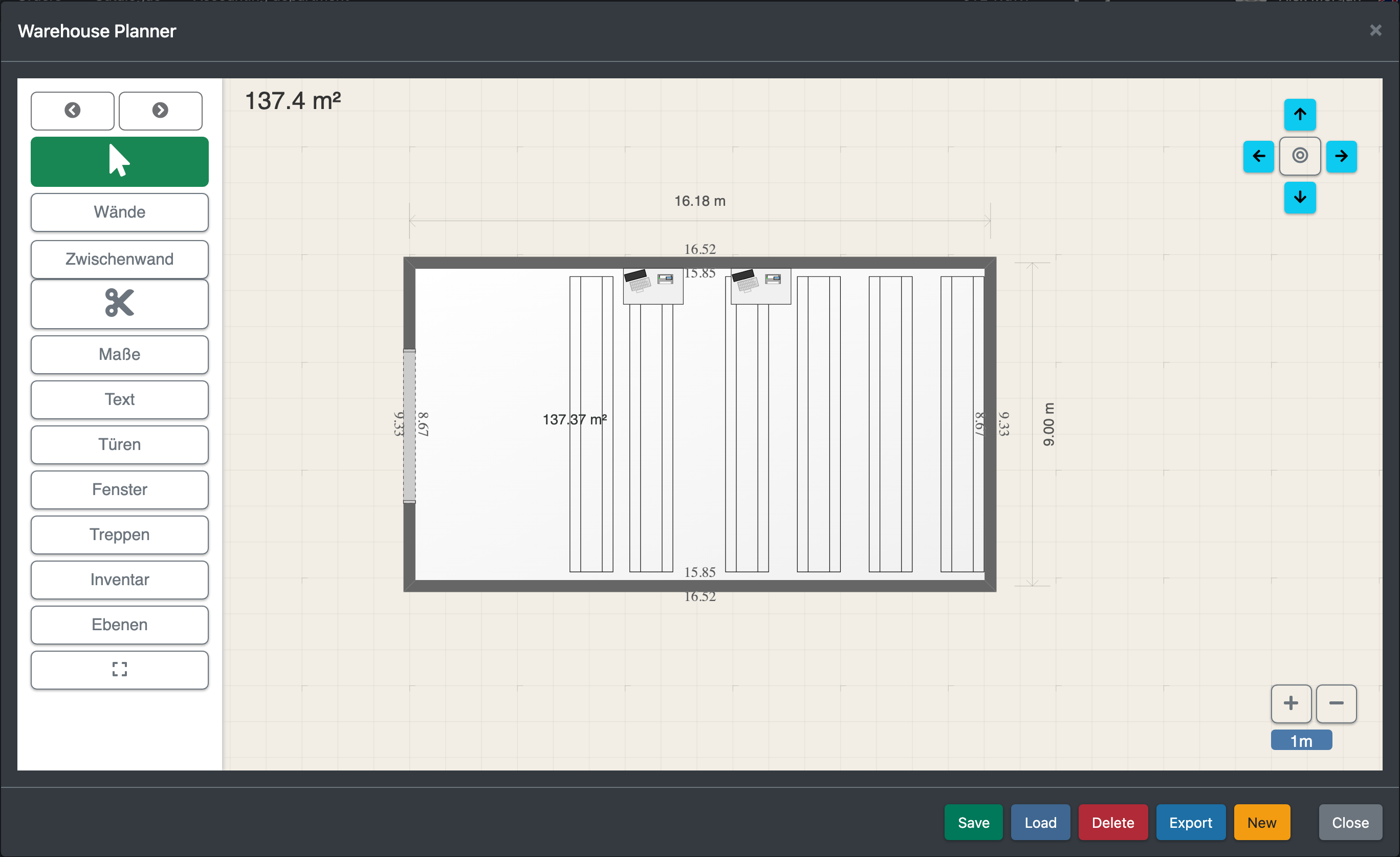Pan the canvas left with the arrow
Viewport: 1400px width, 857px height.
click(x=1259, y=156)
